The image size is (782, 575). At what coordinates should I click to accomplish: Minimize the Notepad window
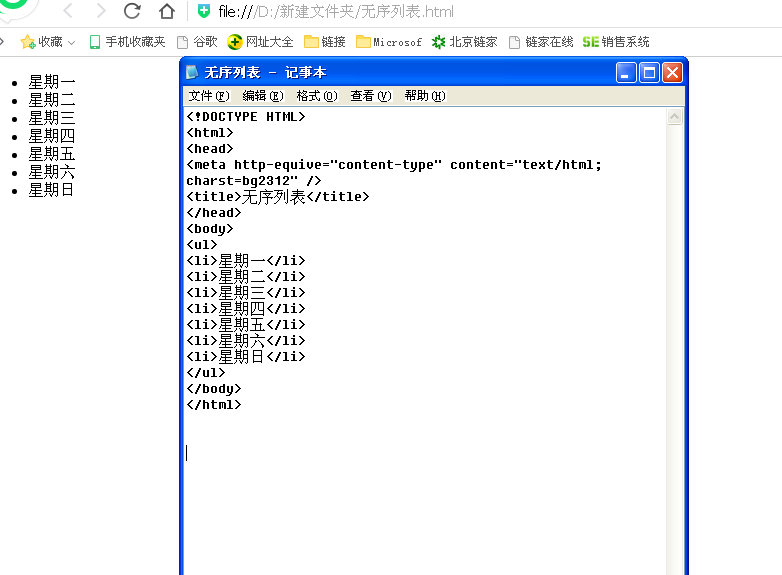626,72
